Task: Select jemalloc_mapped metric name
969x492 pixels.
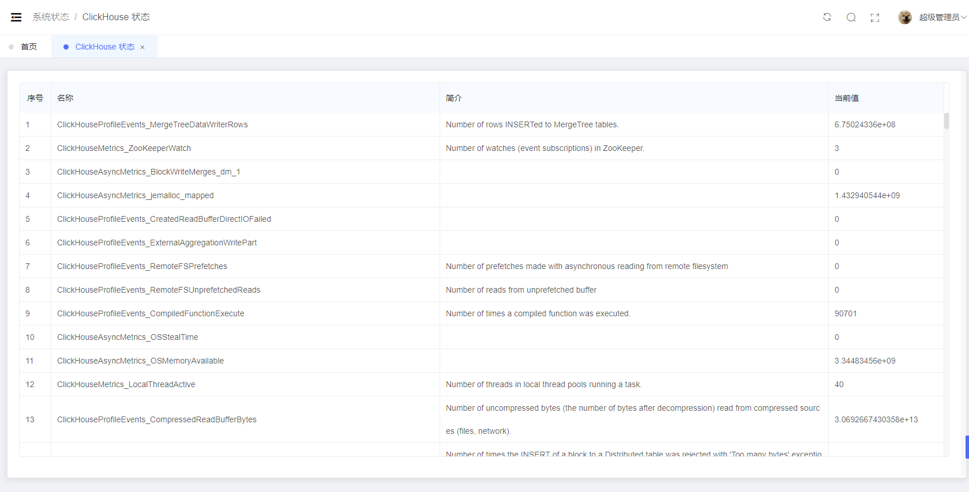Action: coord(135,195)
